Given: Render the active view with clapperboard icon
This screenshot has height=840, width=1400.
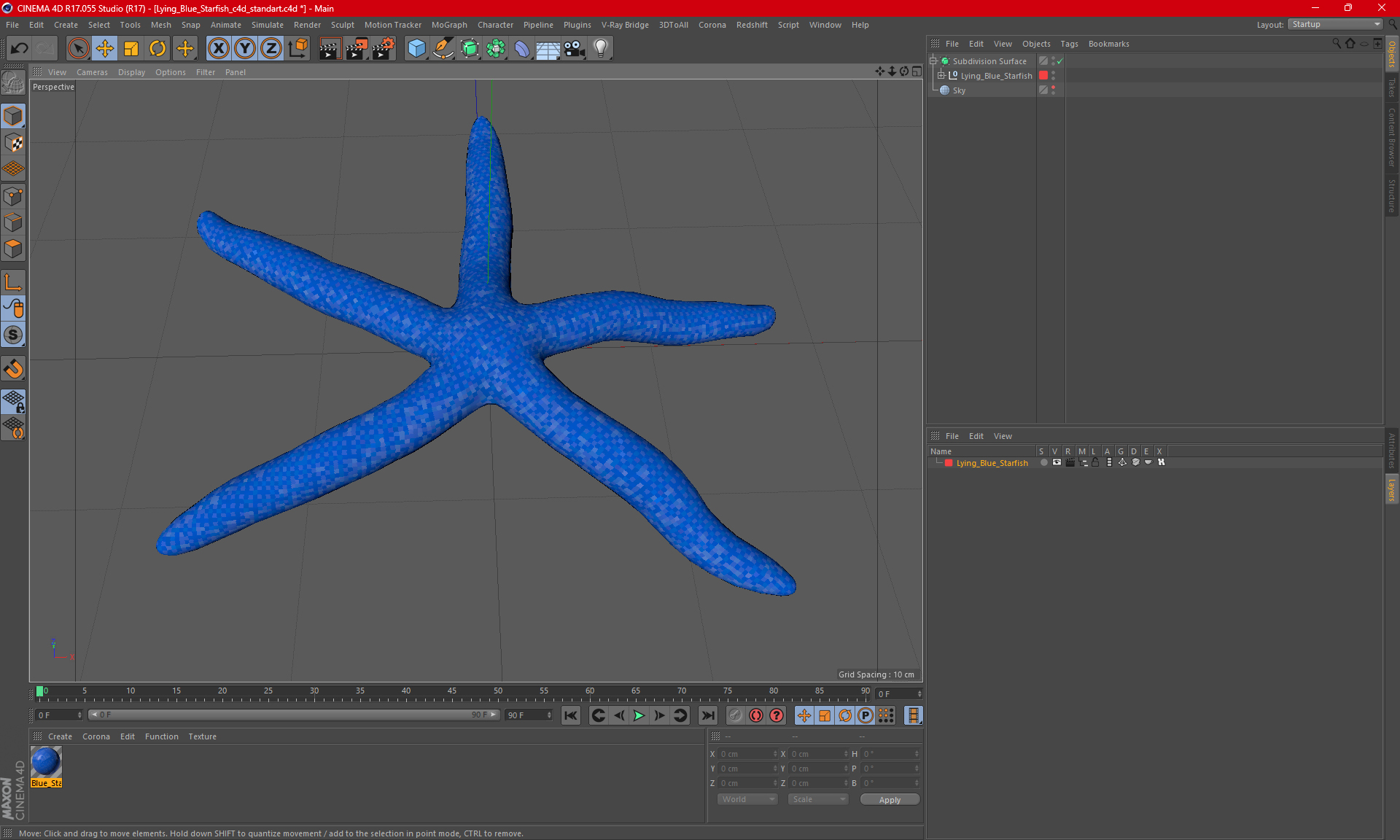Looking at the screenshot, I should point(330,49).
